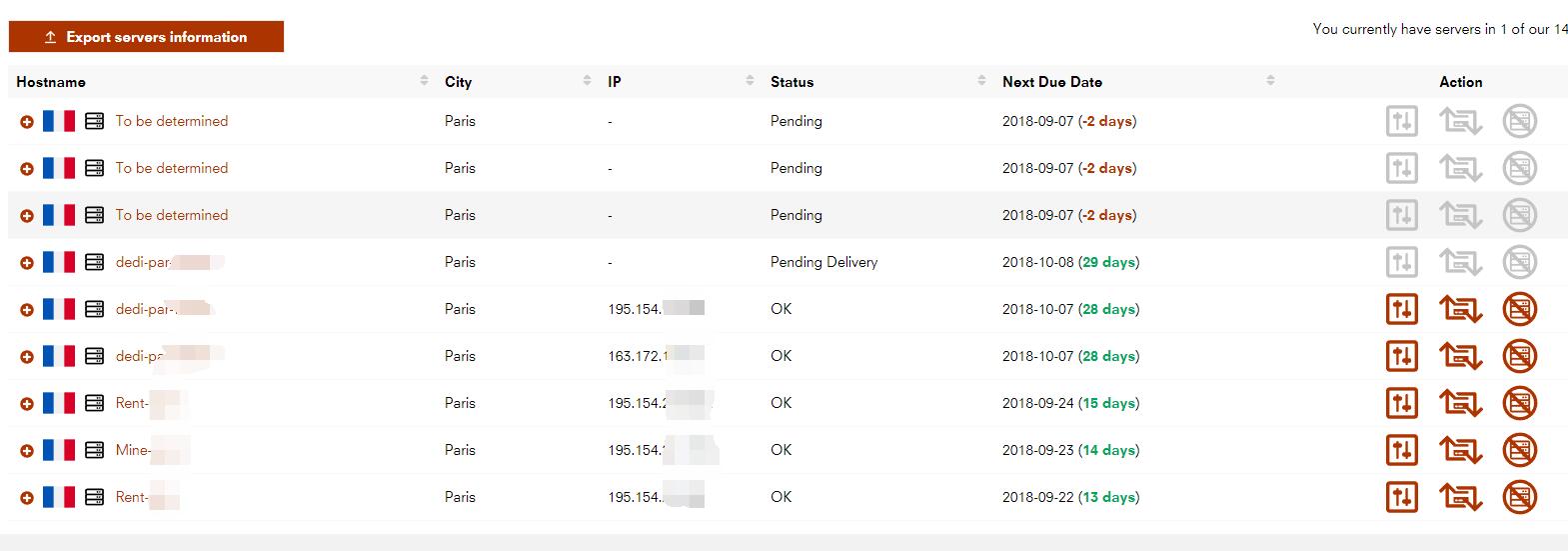The width and height of the screenshot is (1568, 551).
Task: Click the cancel server icon on the 2018-09-22 row
Action: pos(1519,497)
